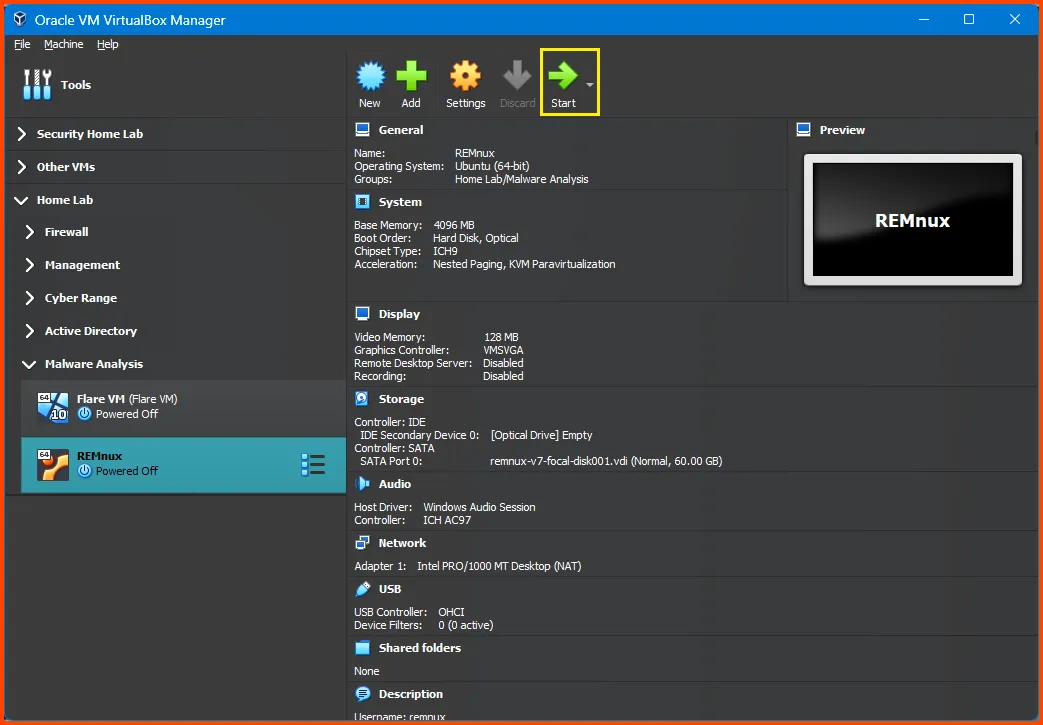This screenshot has height=725, width=1043.
Task: Open the File menu
Action: coord(22,44)
